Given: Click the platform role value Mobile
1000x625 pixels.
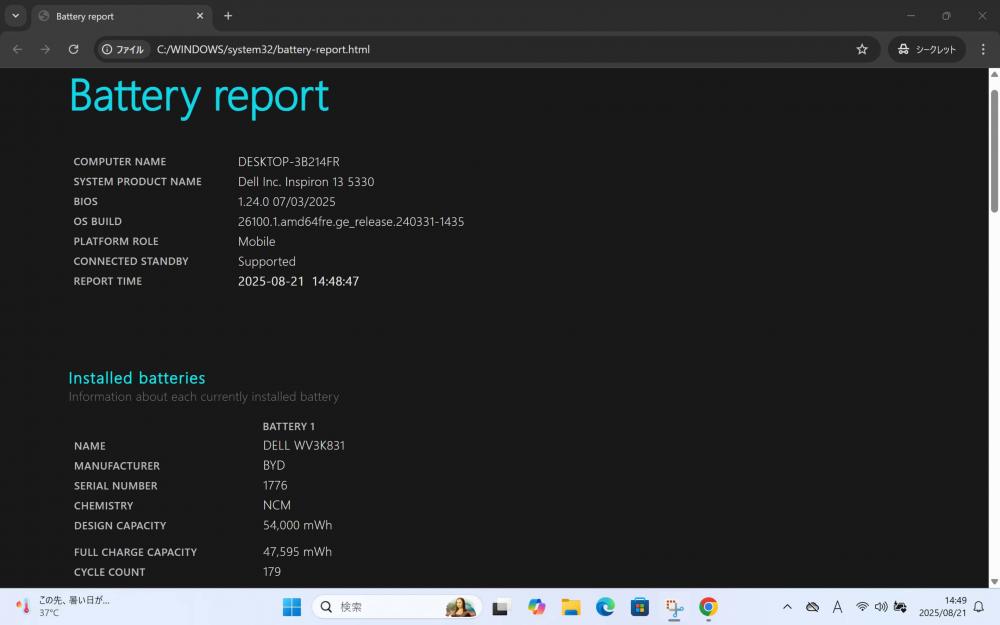Looking at the screenshot, I should (x=256, y=241).
